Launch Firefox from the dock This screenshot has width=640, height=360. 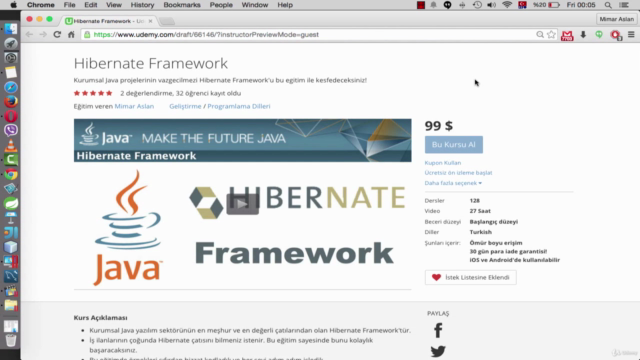coord(11,101)
